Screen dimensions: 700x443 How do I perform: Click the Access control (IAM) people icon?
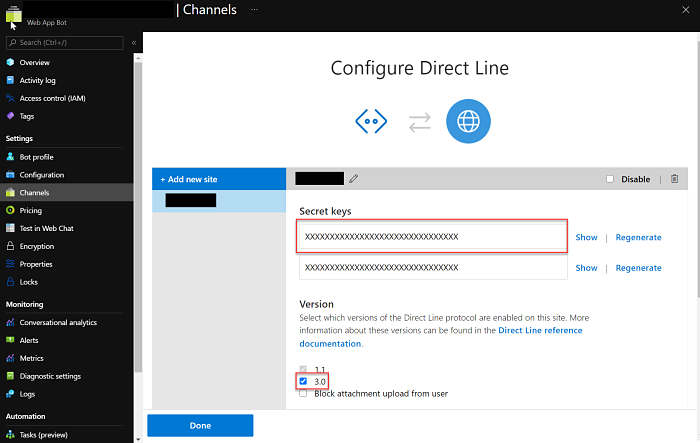(10, 98)
